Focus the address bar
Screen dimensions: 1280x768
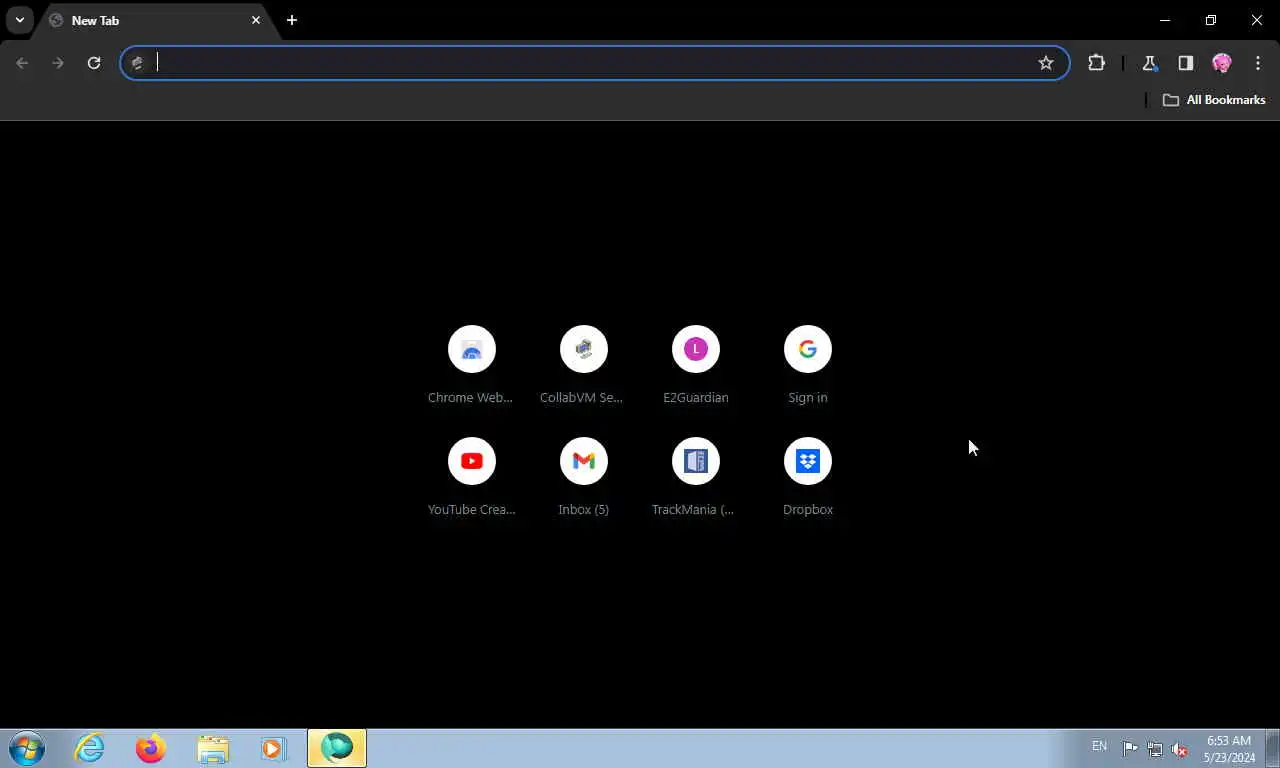coord(595,63)
